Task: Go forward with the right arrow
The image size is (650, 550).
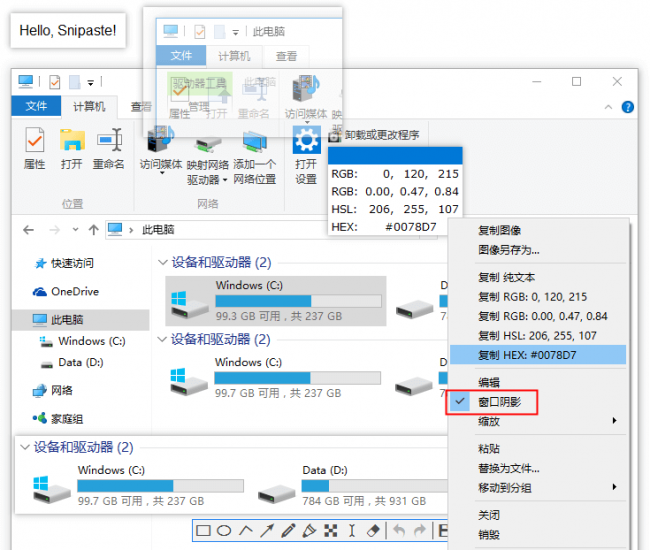Action: click(54, 230)
